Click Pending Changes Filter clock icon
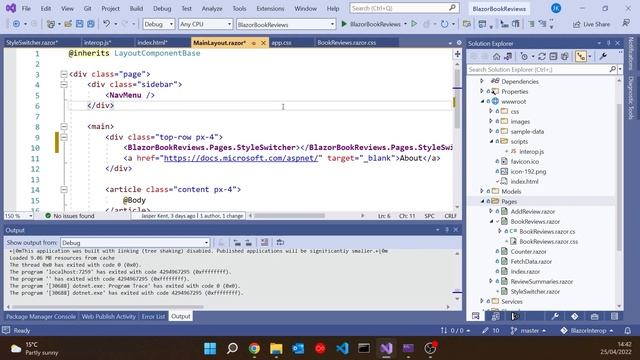640x360 pixels. click(524, 56)
